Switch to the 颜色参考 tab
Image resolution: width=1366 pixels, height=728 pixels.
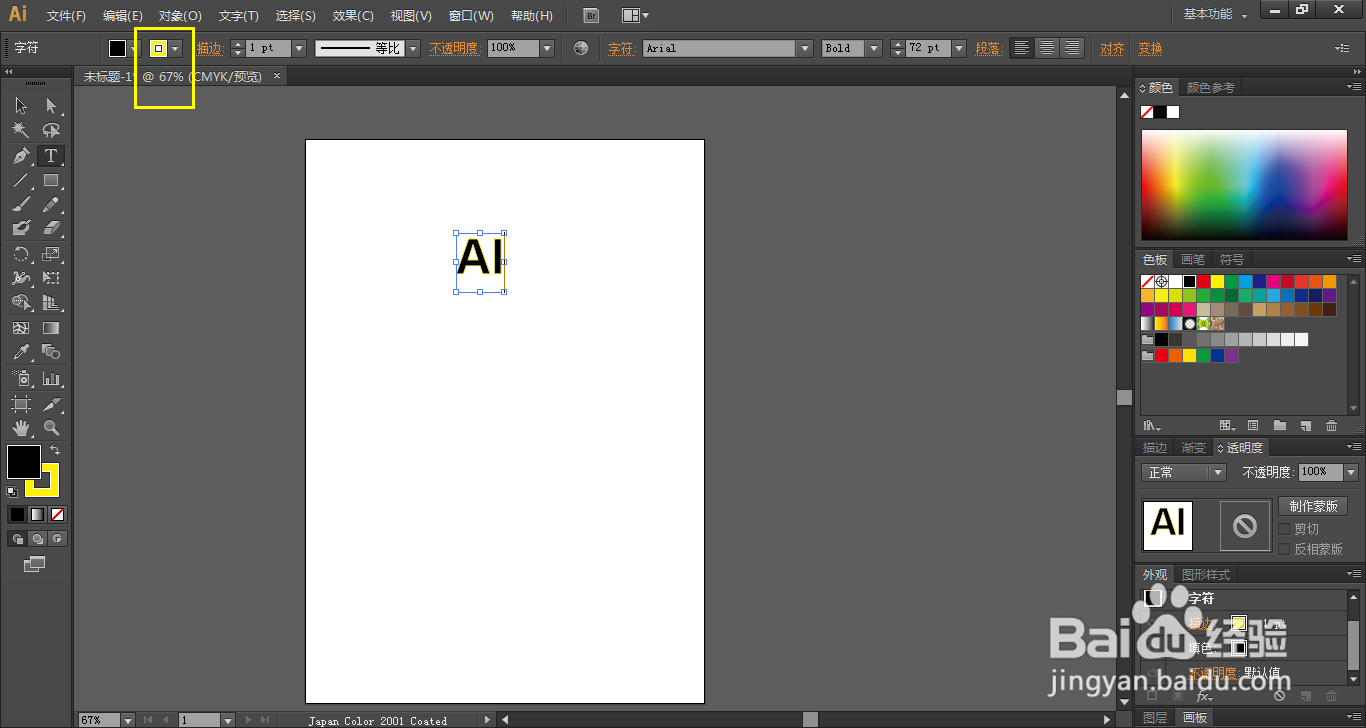tap(1210, 88)
